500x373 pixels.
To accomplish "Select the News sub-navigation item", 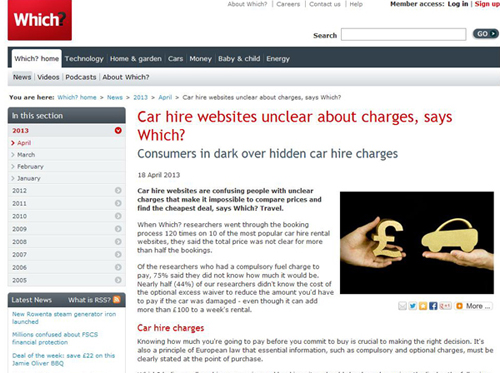I will [22, 77].
